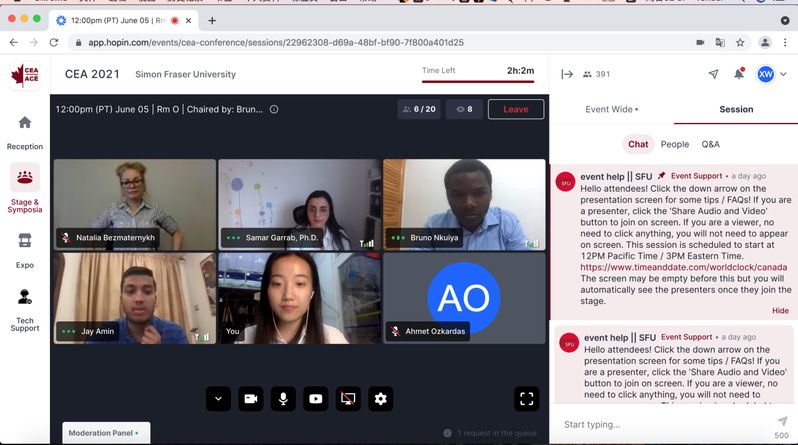Collapse the right sidebar panel arrow

(567, 74)
